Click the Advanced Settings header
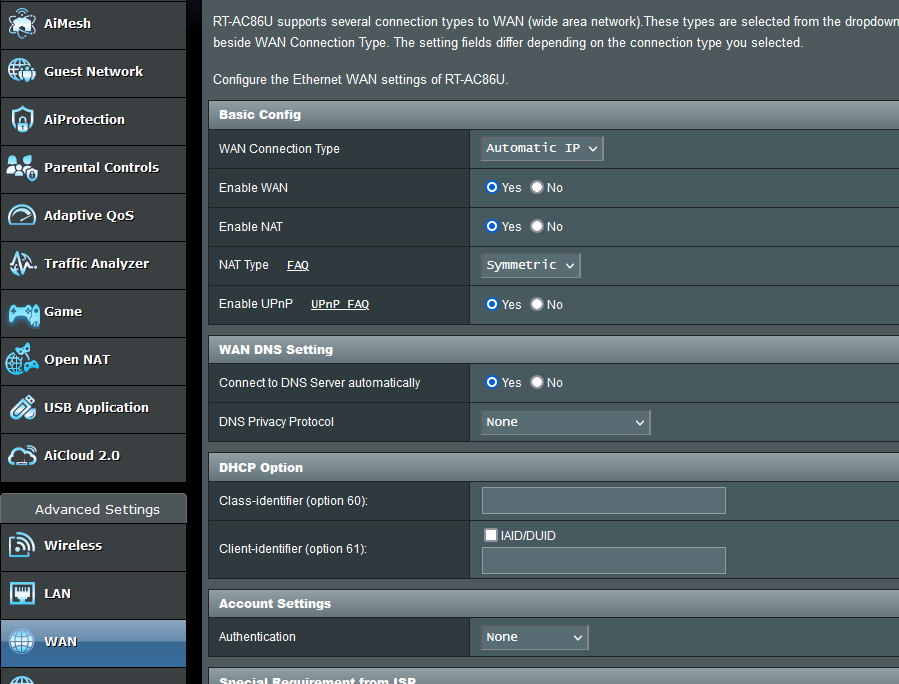The width and height of the screenshot is (899, 684). click(x=93, y=509)
